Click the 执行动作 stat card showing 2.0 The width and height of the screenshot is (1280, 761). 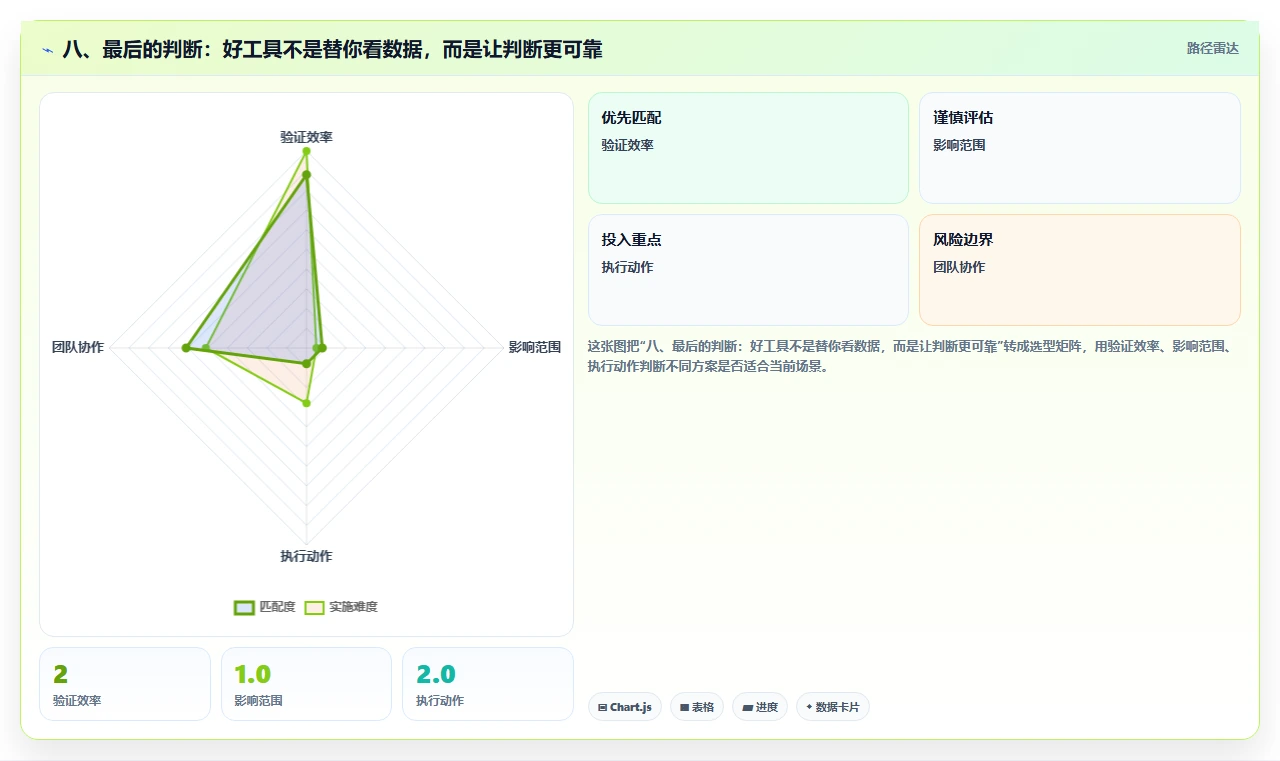point(488,684)
